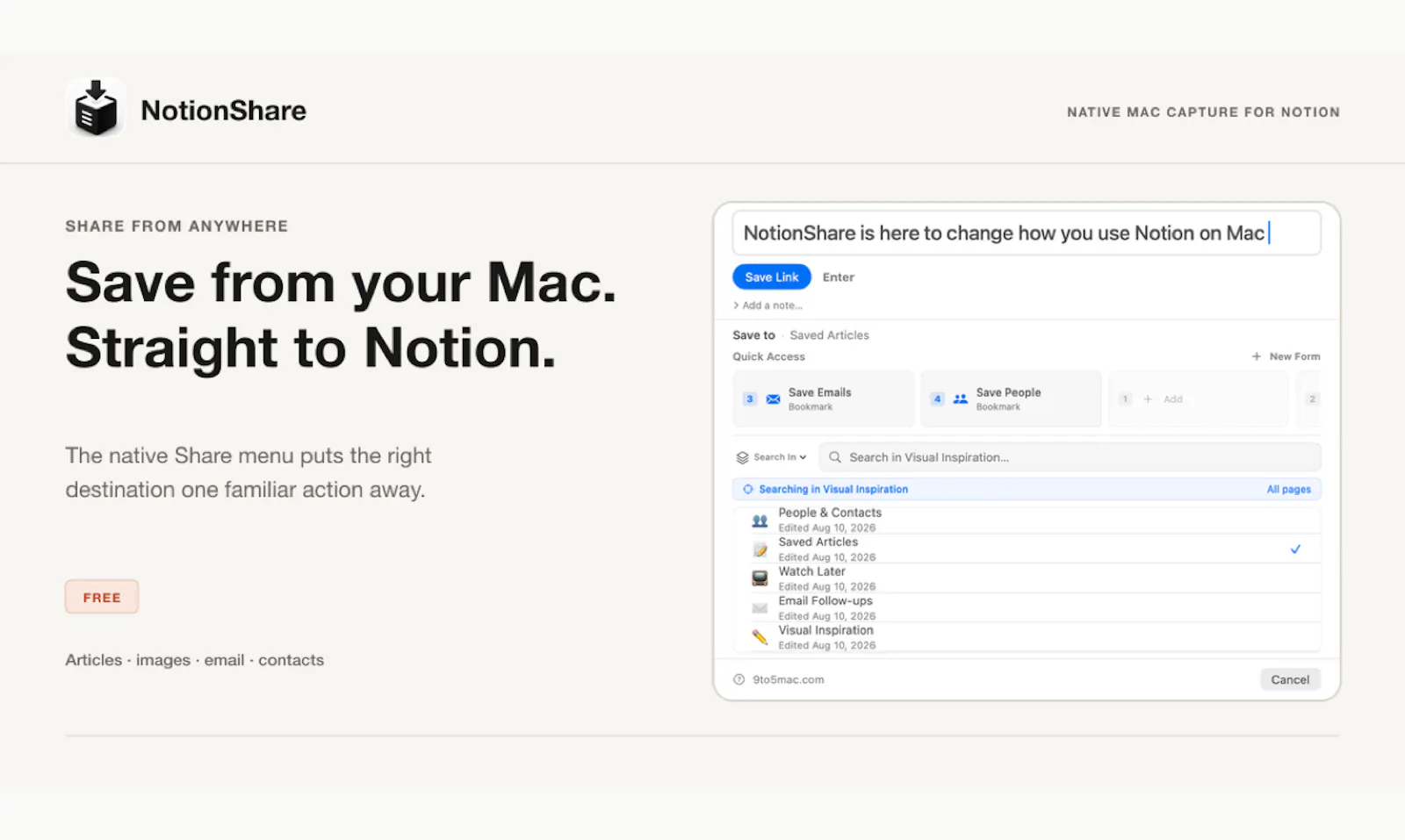Click the Enter shortcut hint label
This screenshot has height=840, width=1405.
coord(838,277)
